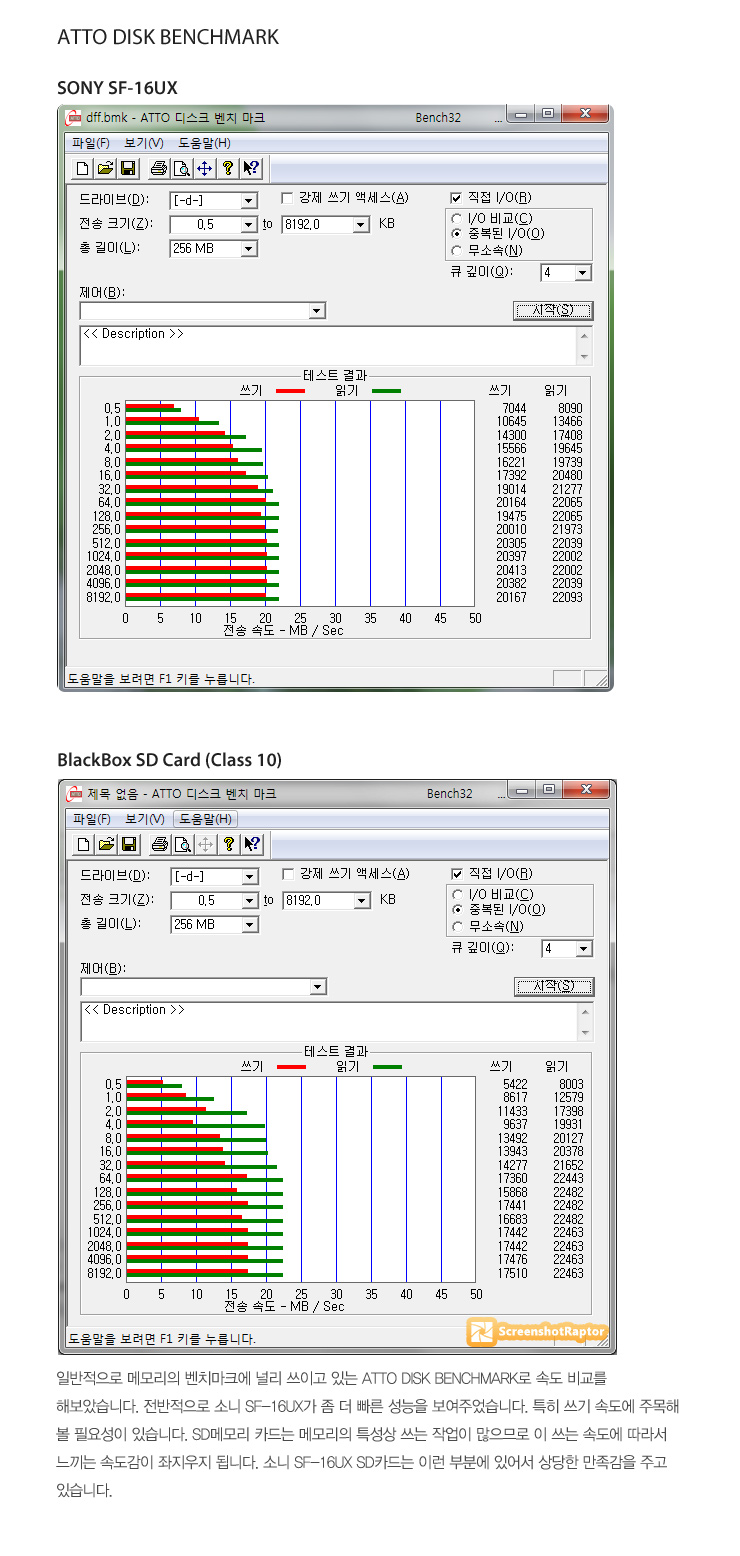The height and width of the screenshot is (1556, 740).
Task: Click Print icon in 제목 없음 window
Action: pyautogui.click(x=160, y=844)
